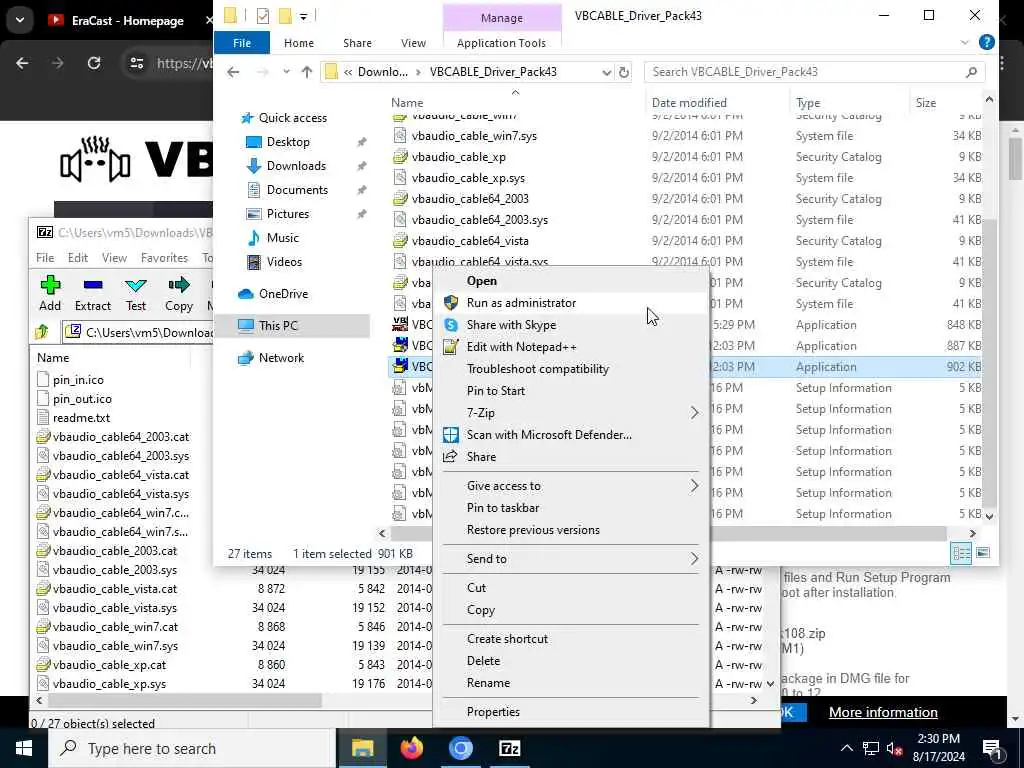Click Test icon in 7-Zip toolbar

point(136,285)
